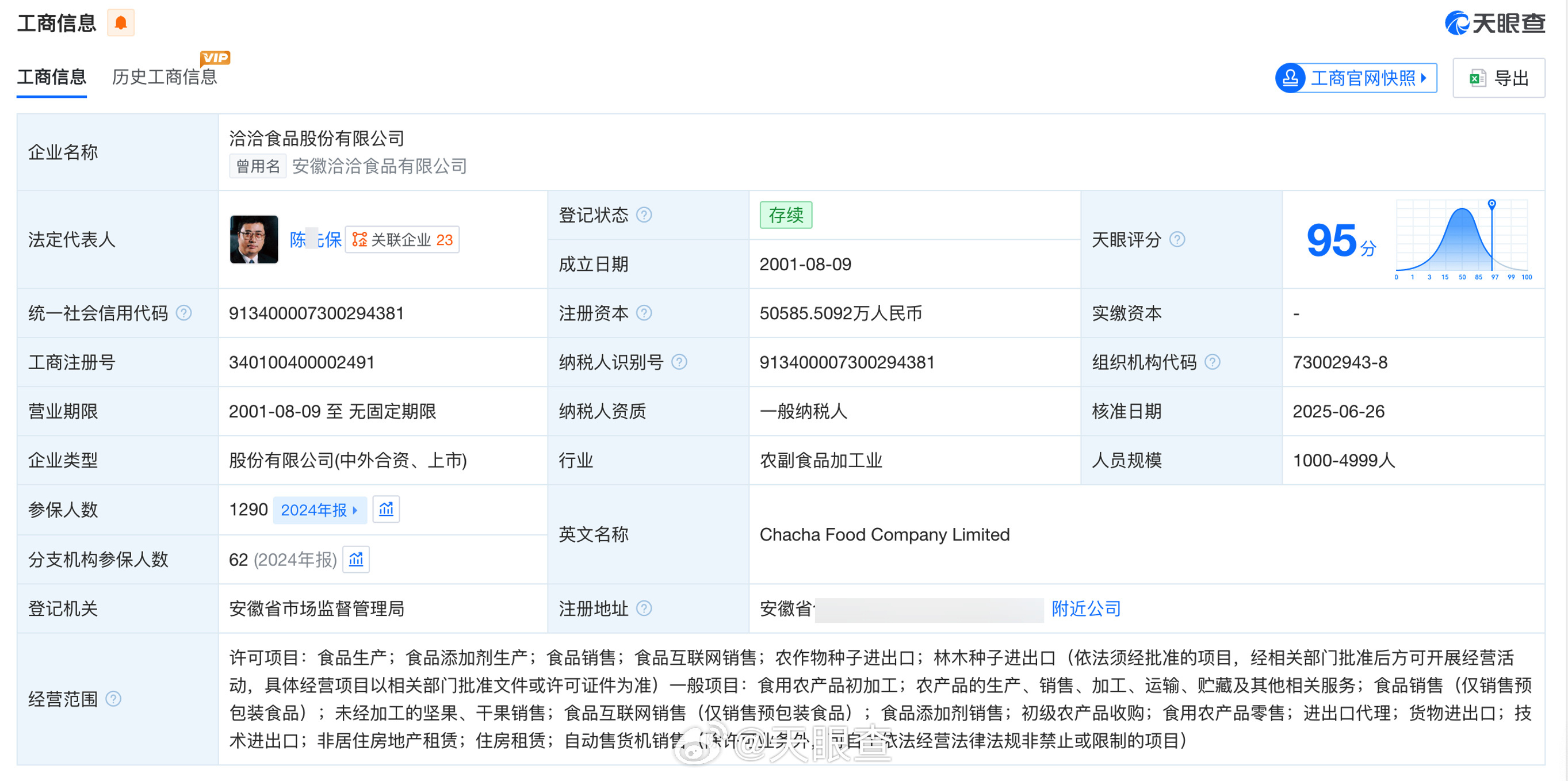Export data with 导出 button
Screen dimensions: 1568x781
1498,78
